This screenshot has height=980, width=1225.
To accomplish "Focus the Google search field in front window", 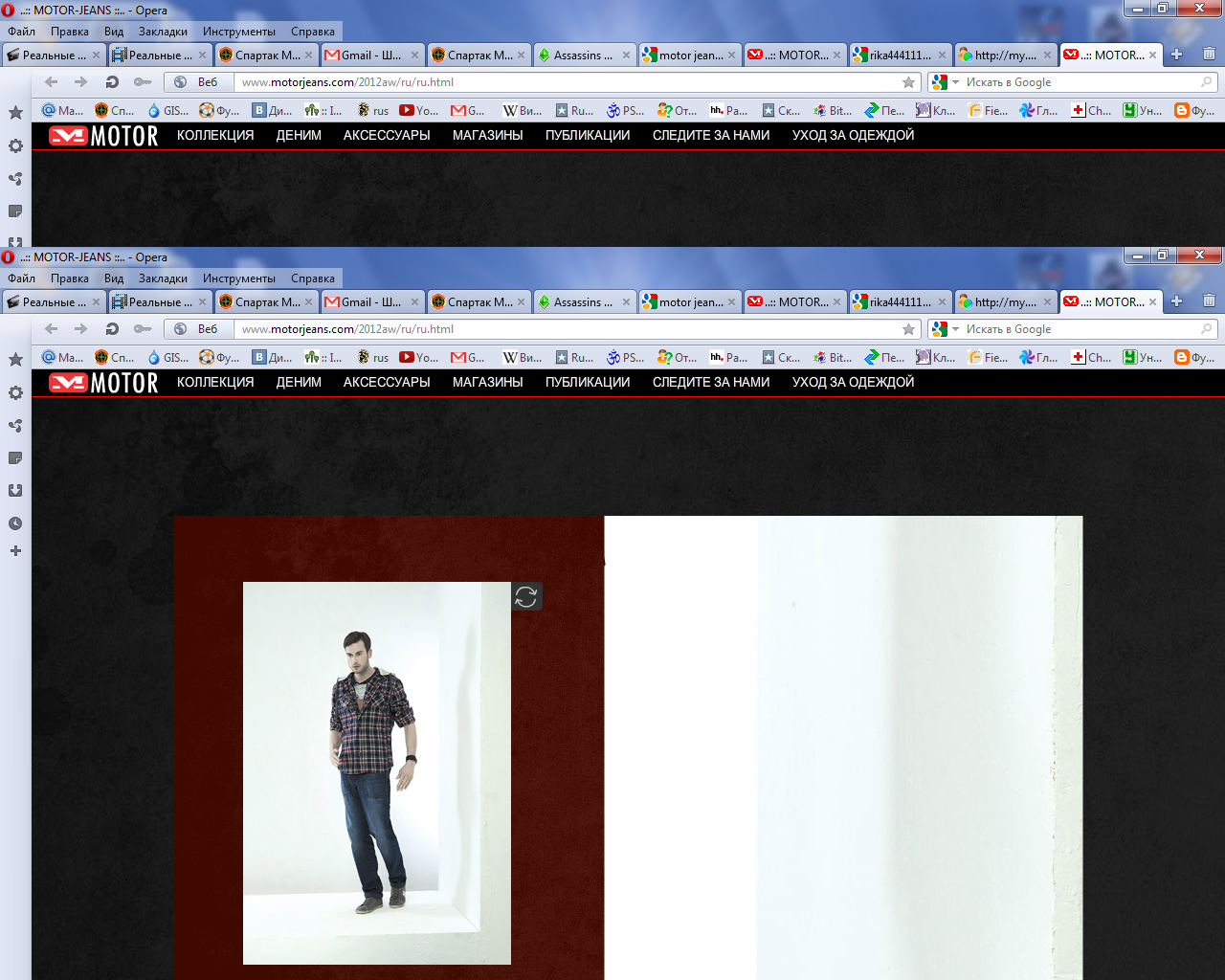I will tap(1080, 329).
